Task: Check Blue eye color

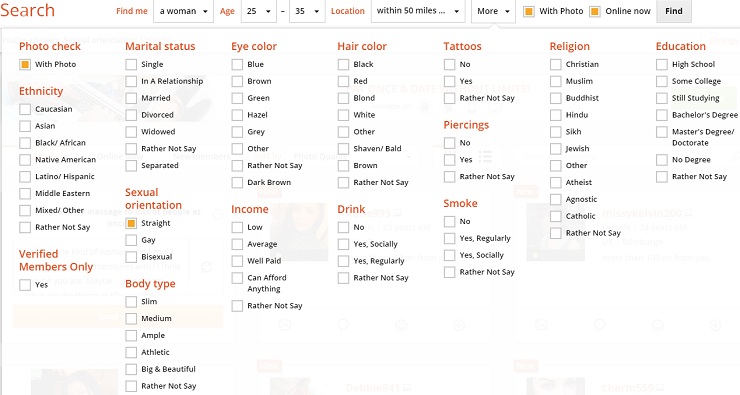Action: coord(237,64)
